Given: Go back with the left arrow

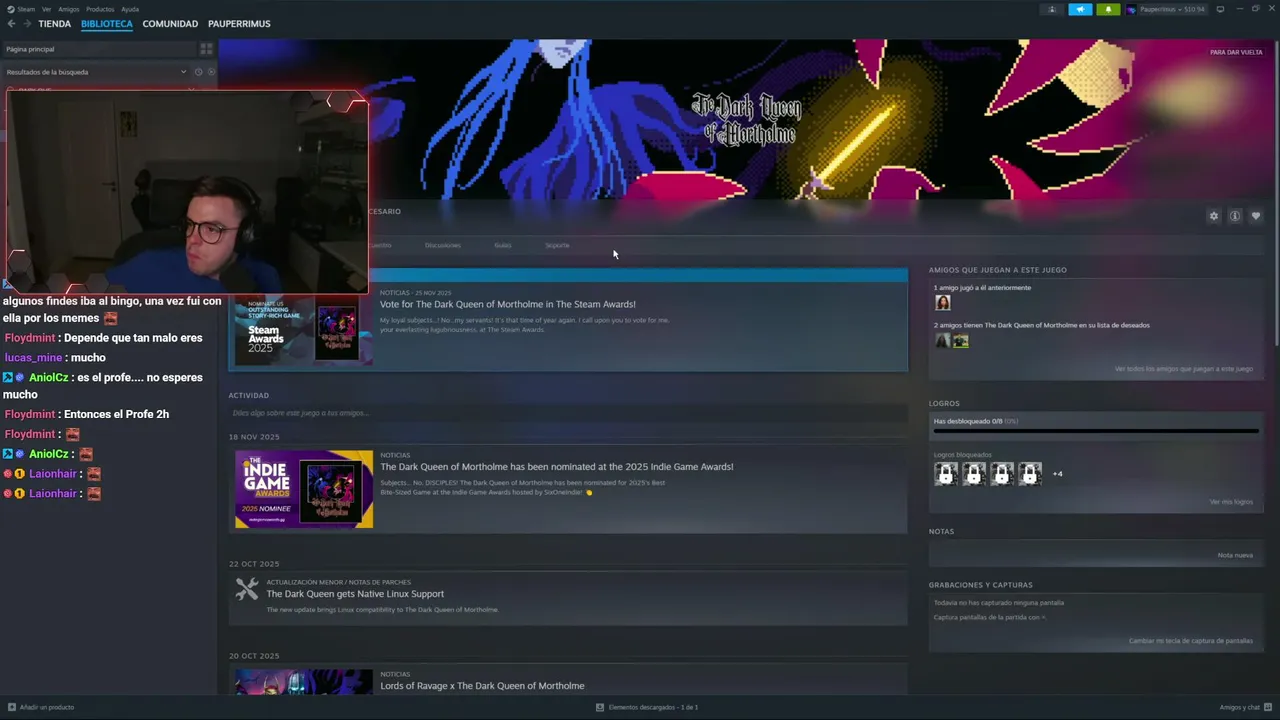Looking at the screenshot, I should coord(12,23).
